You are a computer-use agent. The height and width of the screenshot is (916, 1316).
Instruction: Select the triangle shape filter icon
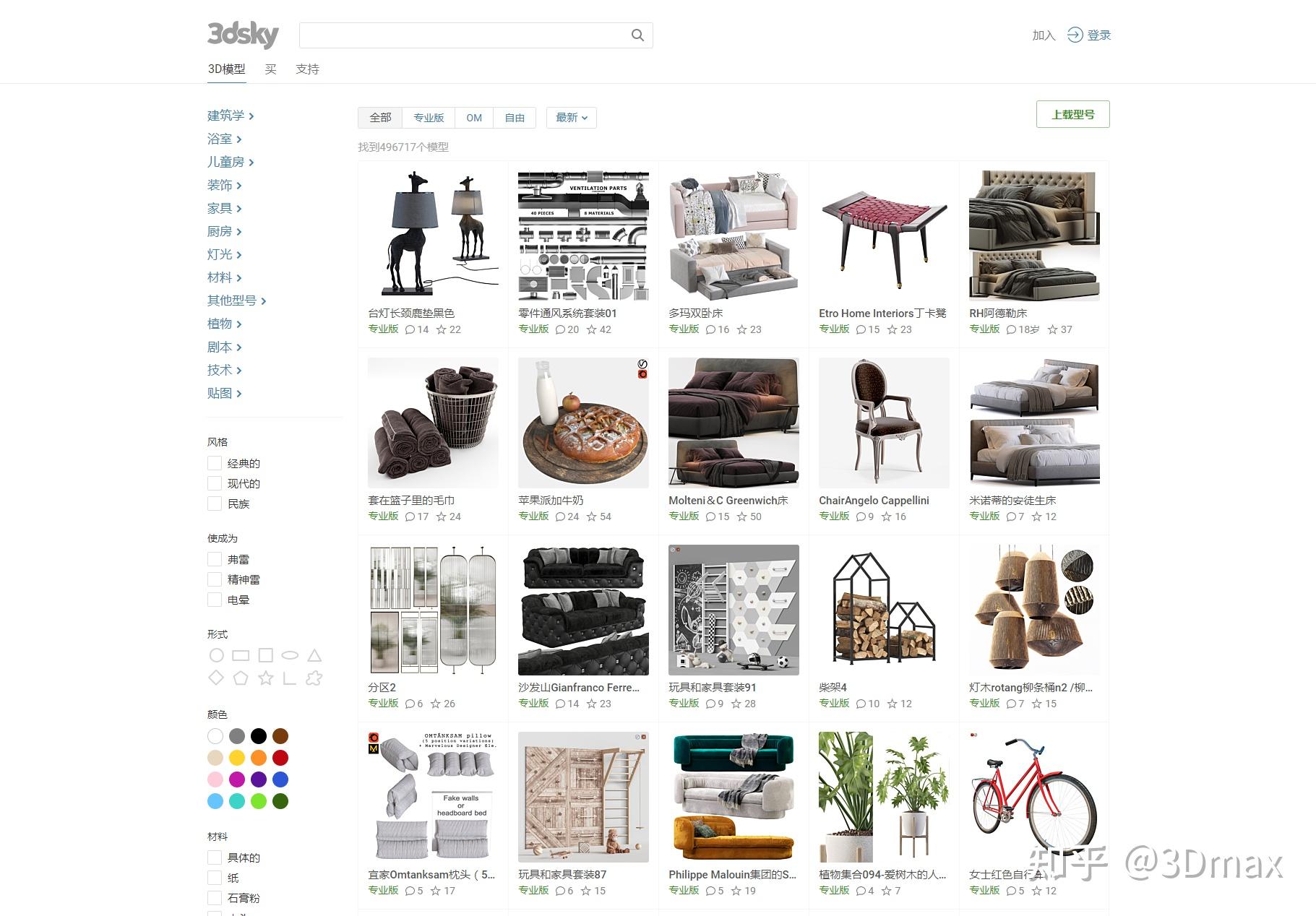[x=314, y=655]
